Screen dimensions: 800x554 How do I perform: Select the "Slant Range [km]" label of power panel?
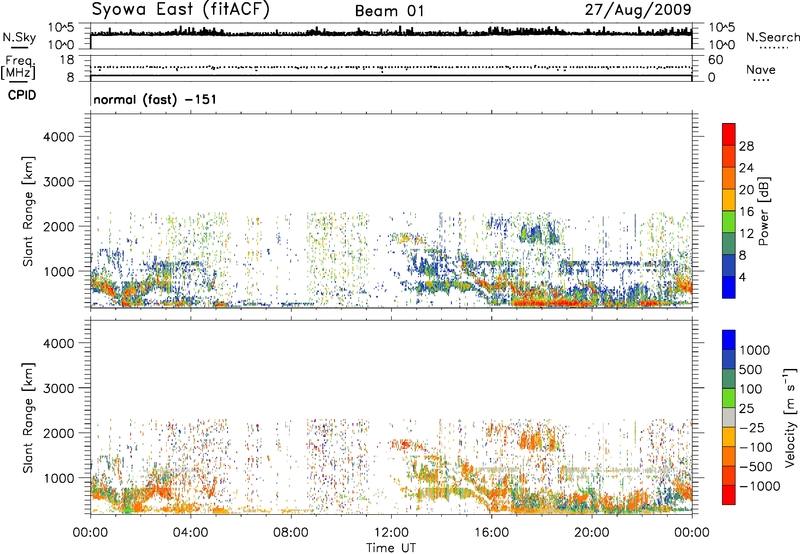28,211
